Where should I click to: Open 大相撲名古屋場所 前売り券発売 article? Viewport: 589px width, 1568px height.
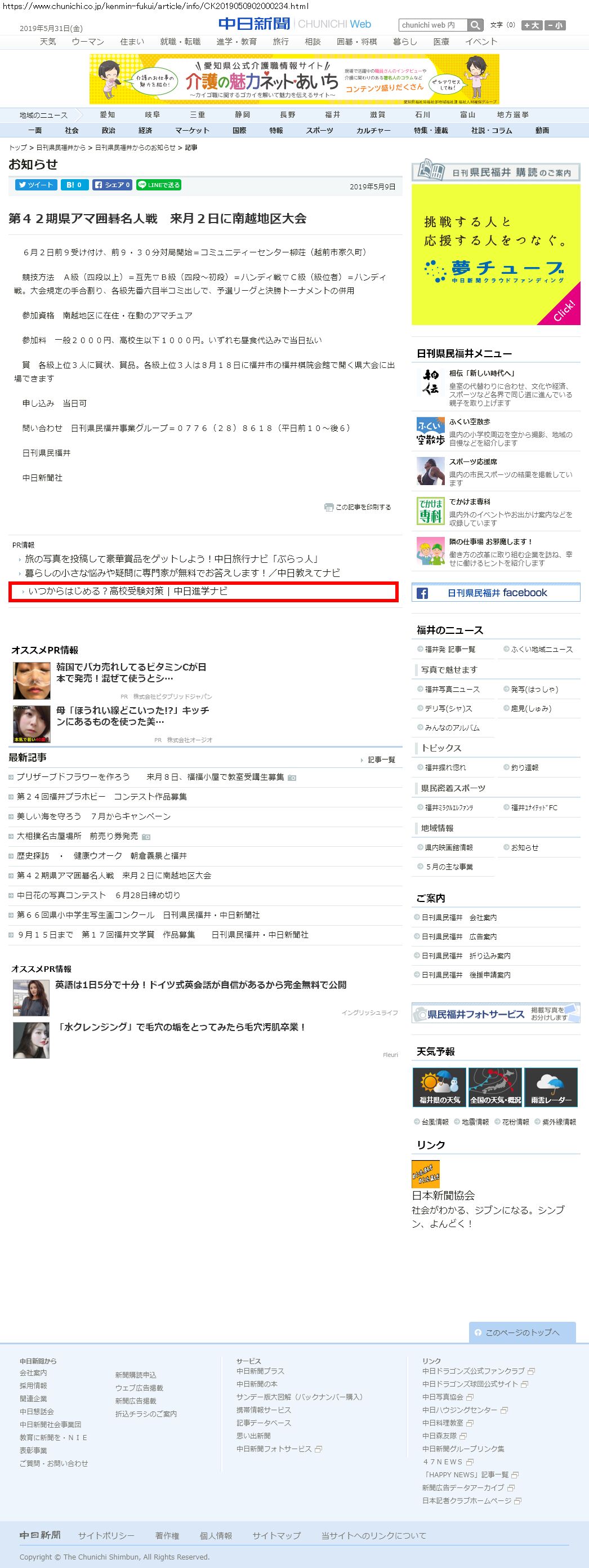click(x=77, y=836)
